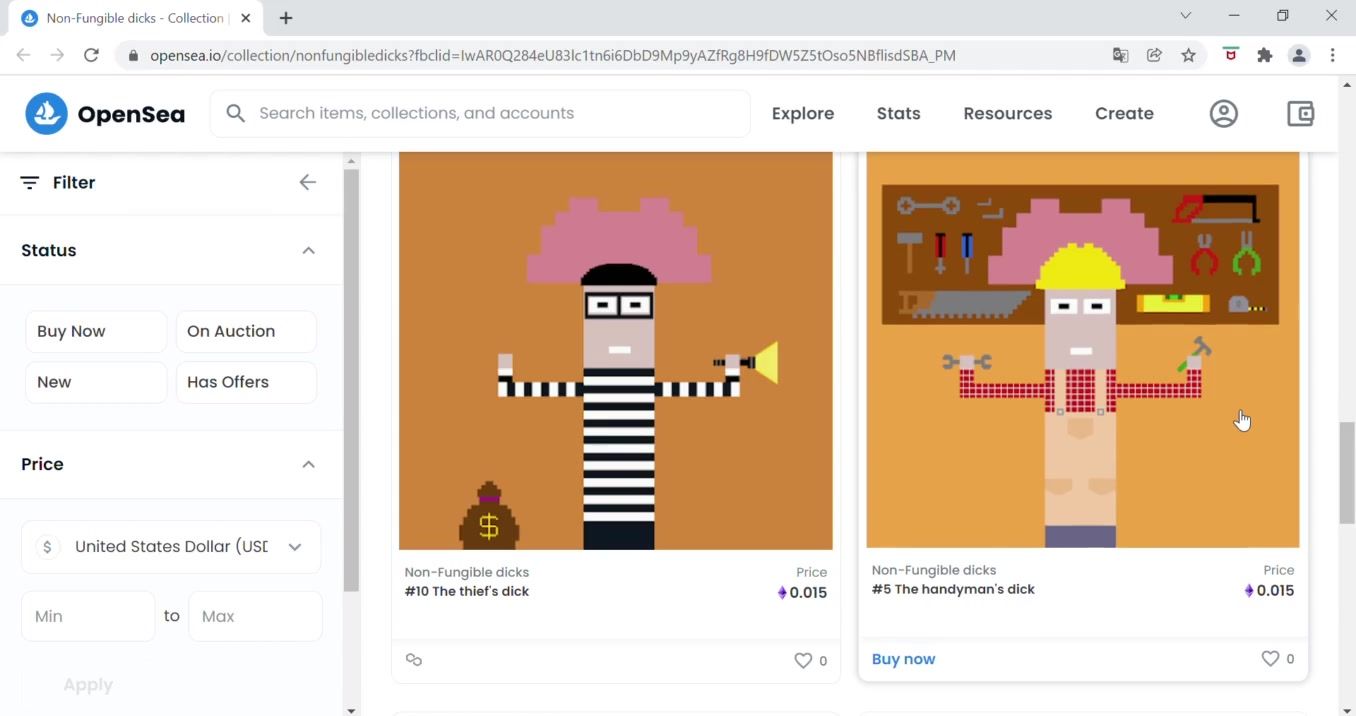Toggle the Buy Now status filter
The image size is (1356, 716).
click(x=96, y=332)
